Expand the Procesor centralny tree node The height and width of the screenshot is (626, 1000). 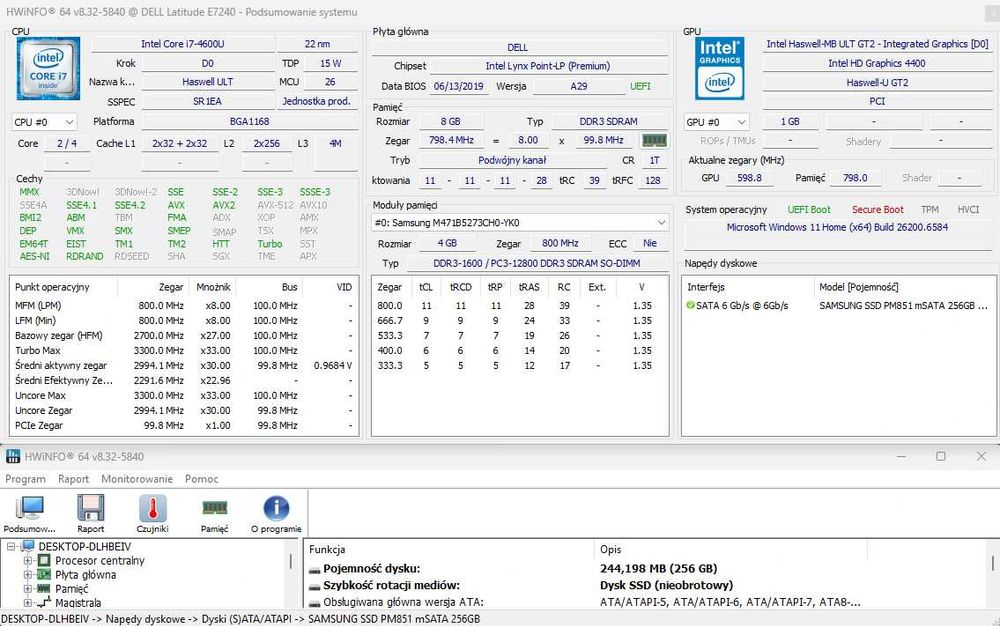pyautogui.click(x=27, y=561)
